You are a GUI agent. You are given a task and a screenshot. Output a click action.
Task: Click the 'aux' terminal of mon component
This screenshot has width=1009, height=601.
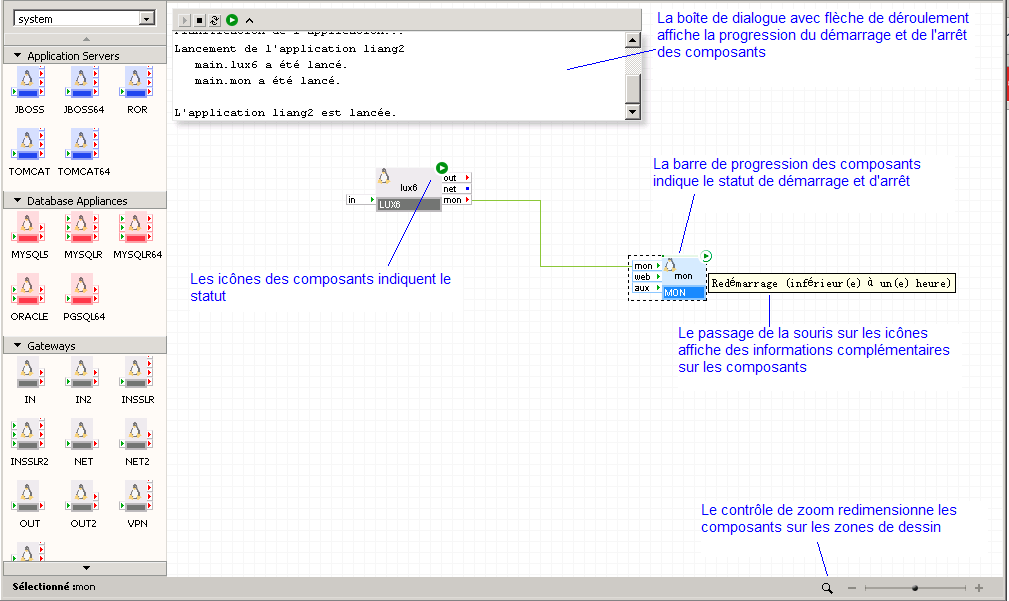point(647,288)
